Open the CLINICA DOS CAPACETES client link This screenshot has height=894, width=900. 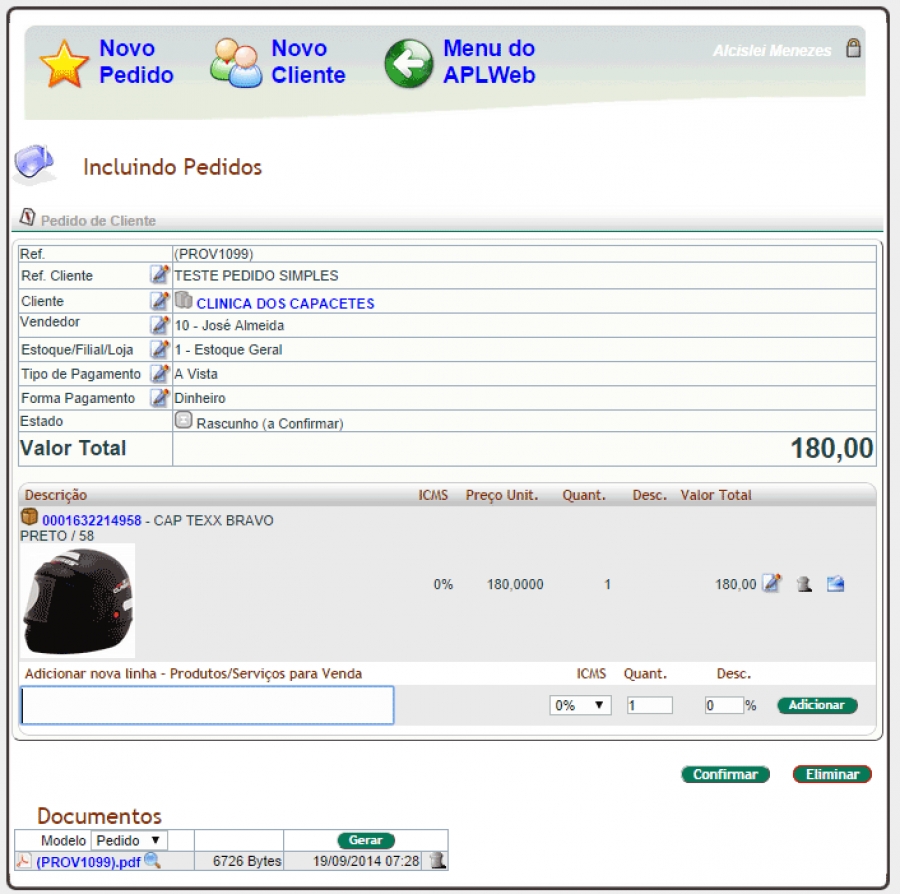285,303
